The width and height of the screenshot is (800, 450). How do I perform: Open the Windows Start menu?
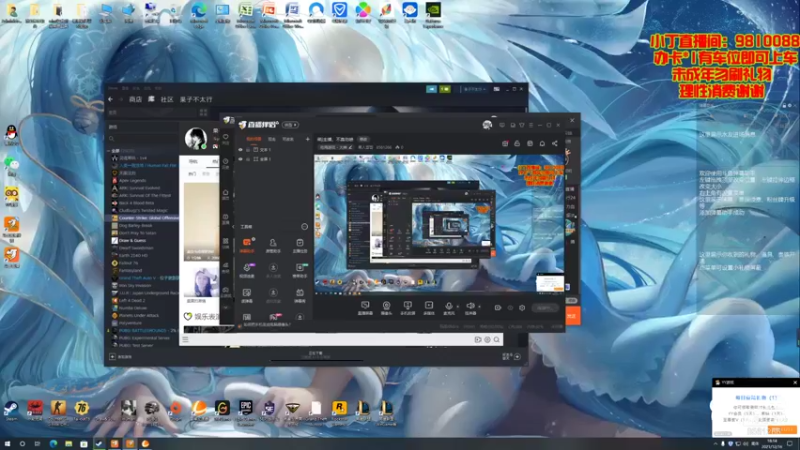(x=7, y=444)
